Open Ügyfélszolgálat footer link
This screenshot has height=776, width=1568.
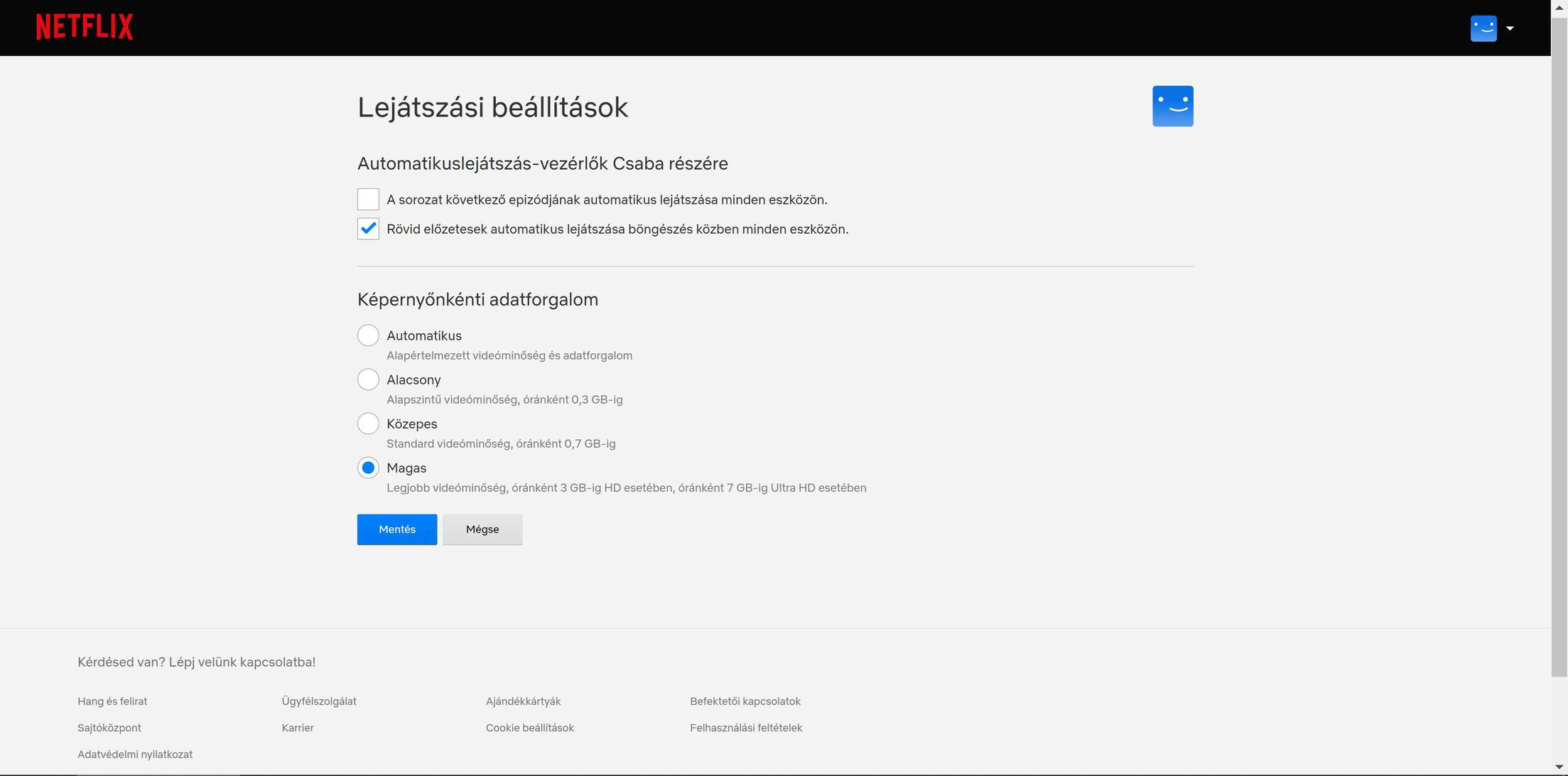(x=319, y=701)
